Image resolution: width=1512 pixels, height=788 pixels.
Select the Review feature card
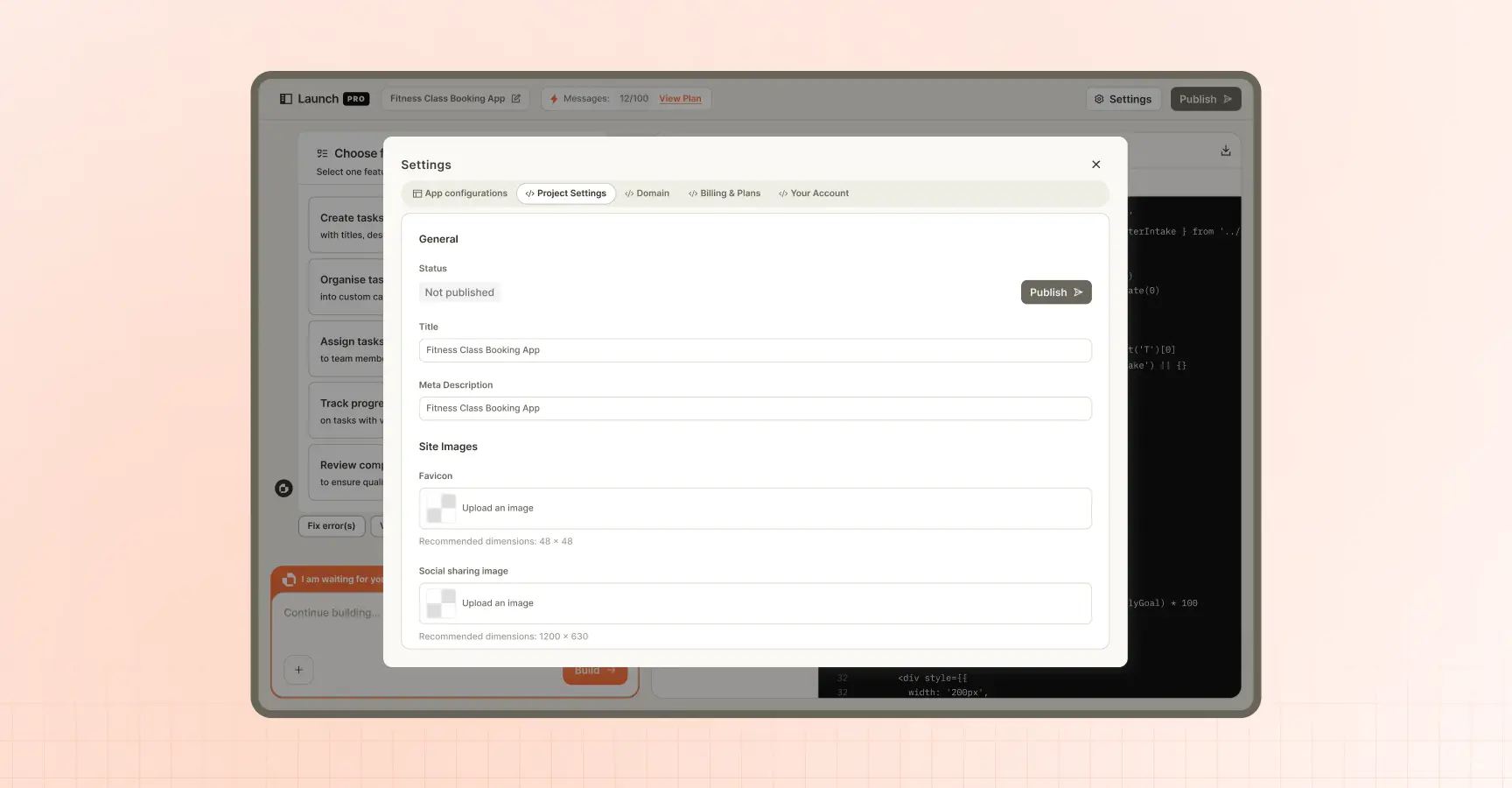point(346,474)
